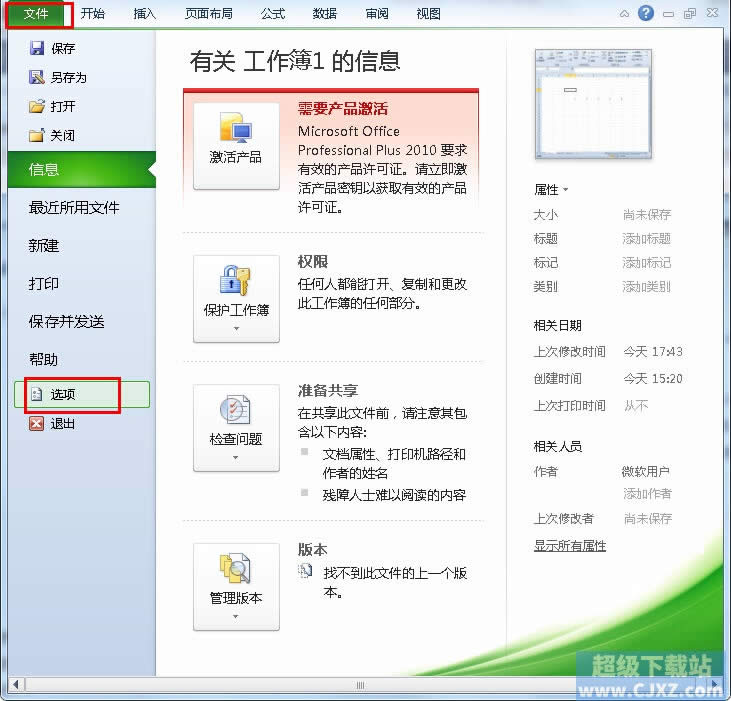Switch to the 数据 ribbon tab

coord(324,14)
